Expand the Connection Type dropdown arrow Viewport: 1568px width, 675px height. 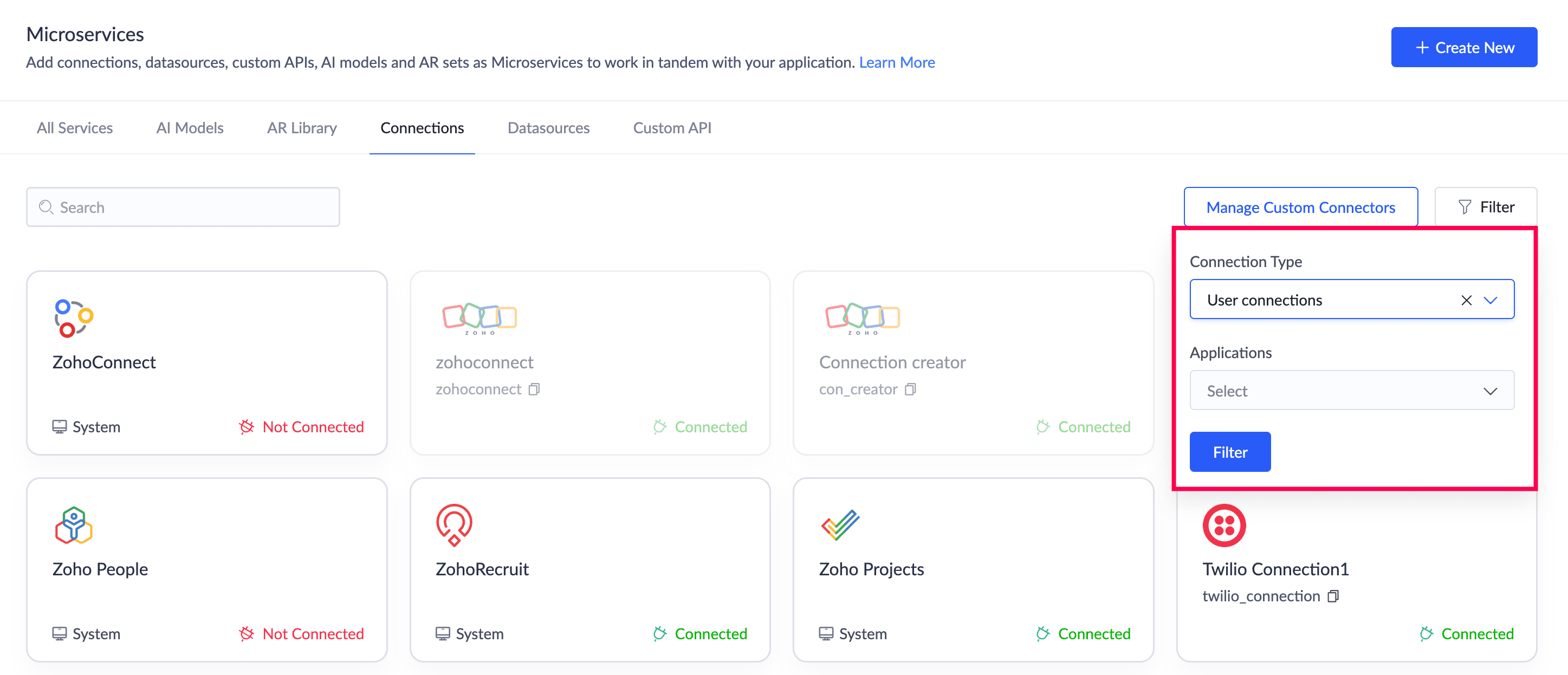click(x=1490, y=300)
